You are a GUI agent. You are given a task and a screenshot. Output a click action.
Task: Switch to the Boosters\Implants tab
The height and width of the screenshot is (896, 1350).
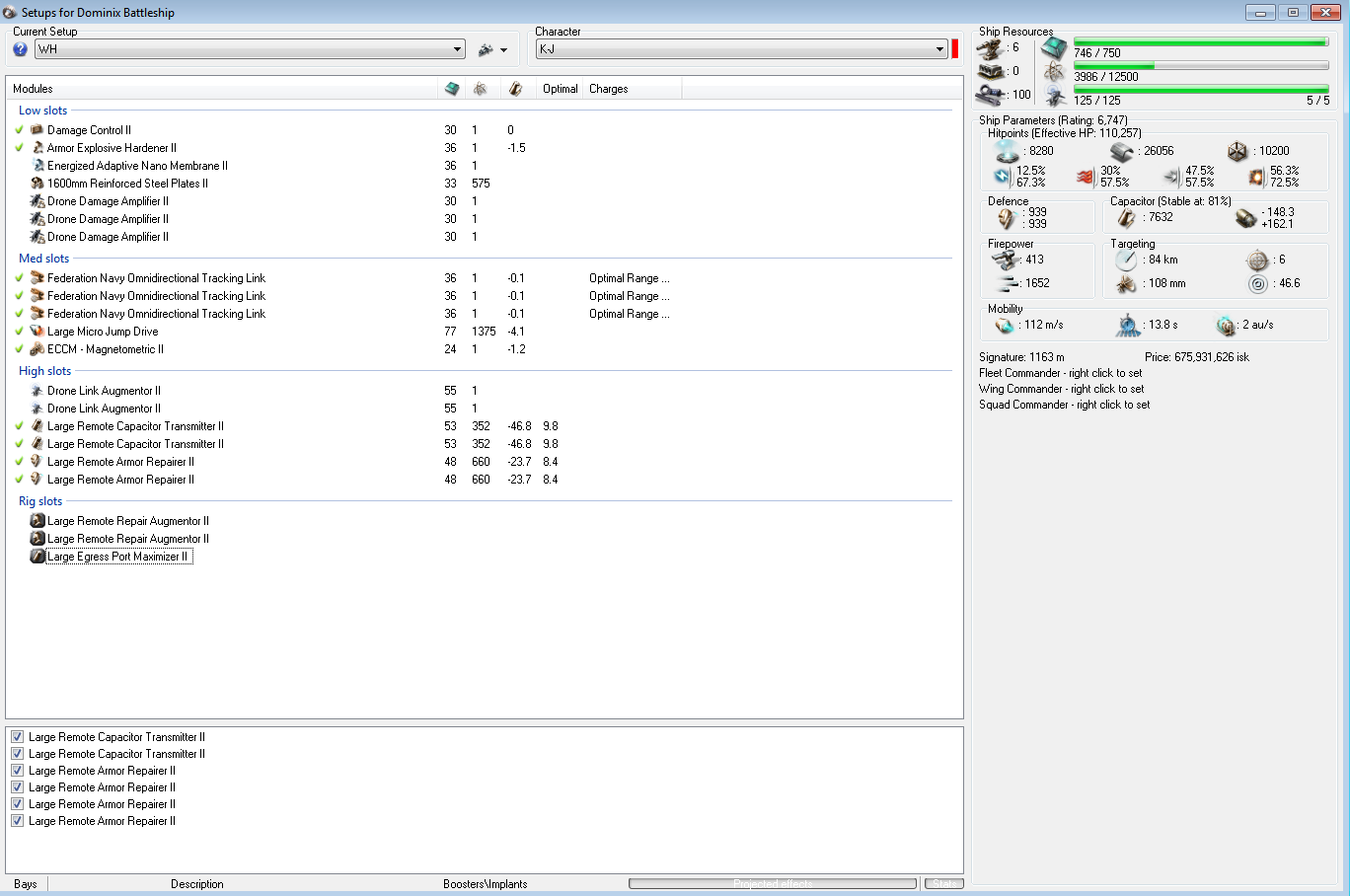486,884
